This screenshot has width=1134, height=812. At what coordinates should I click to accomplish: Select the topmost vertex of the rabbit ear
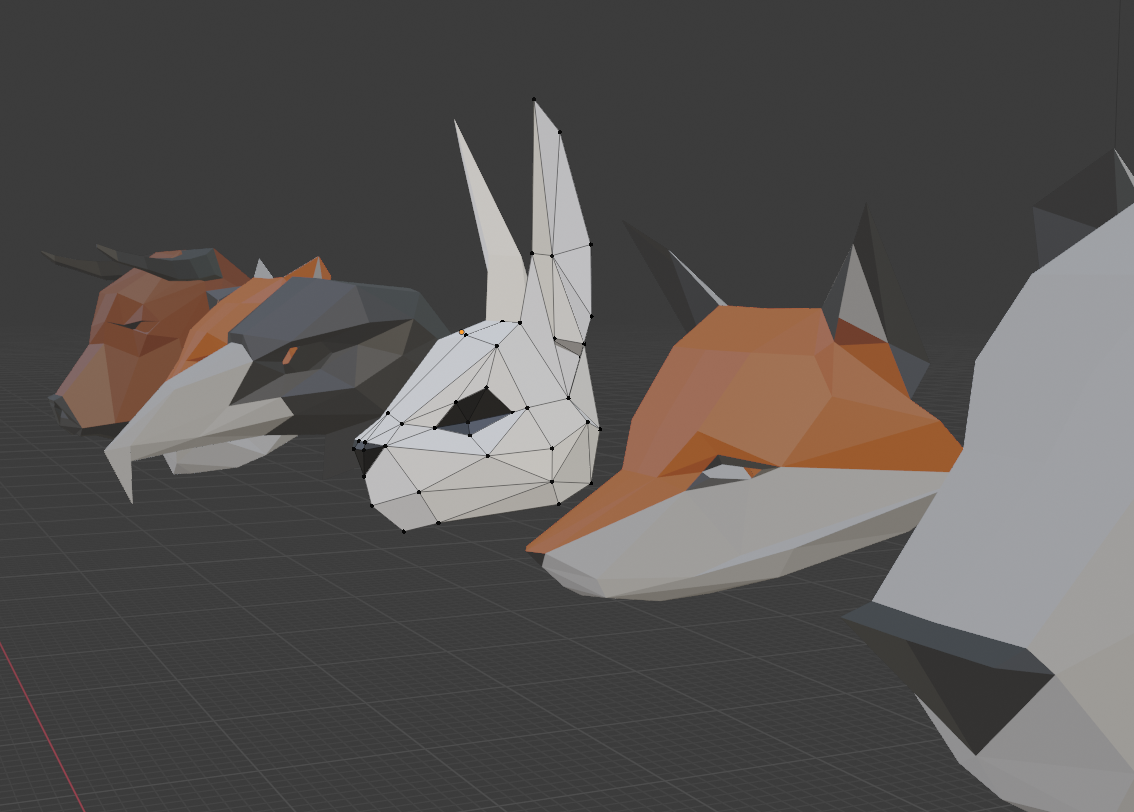[x=534, y=99]
